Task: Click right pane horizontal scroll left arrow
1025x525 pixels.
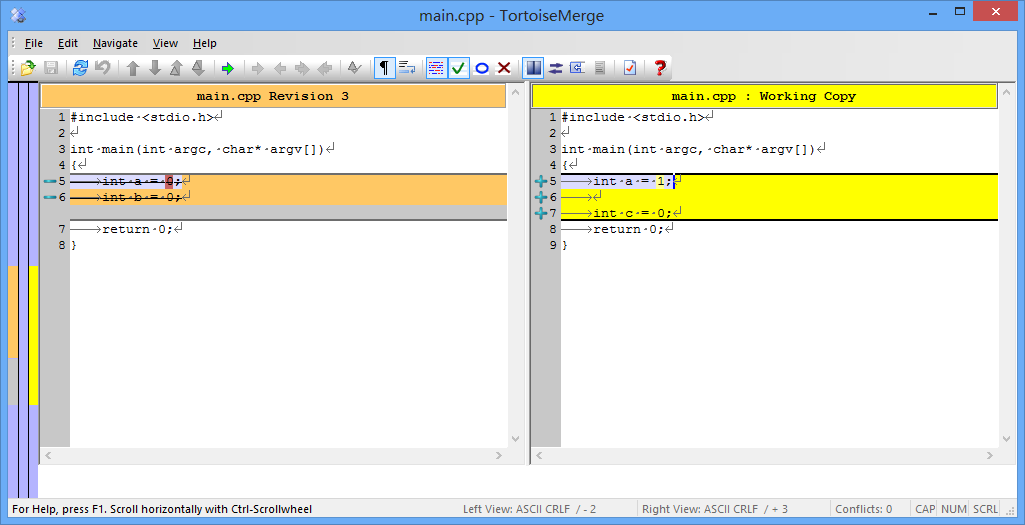Action: click(x=538, y=456)
